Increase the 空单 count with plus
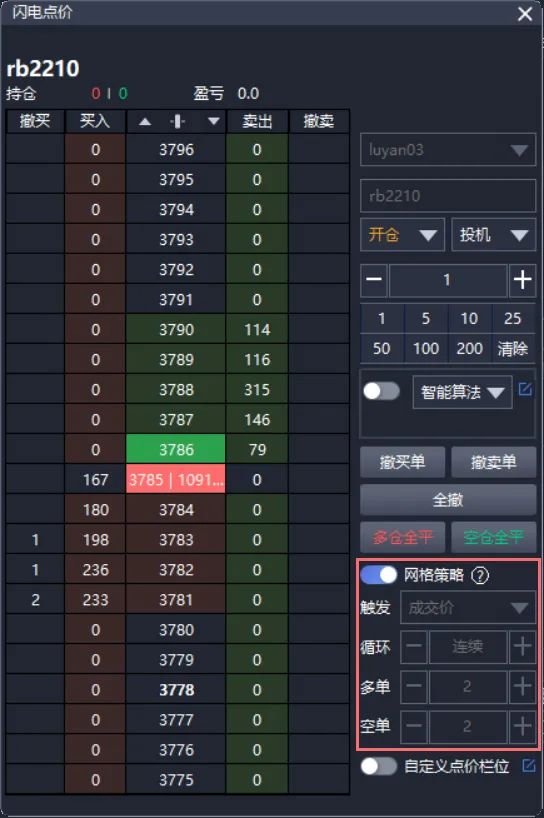This screenshot has height=818, width=544. coord(522,726)
